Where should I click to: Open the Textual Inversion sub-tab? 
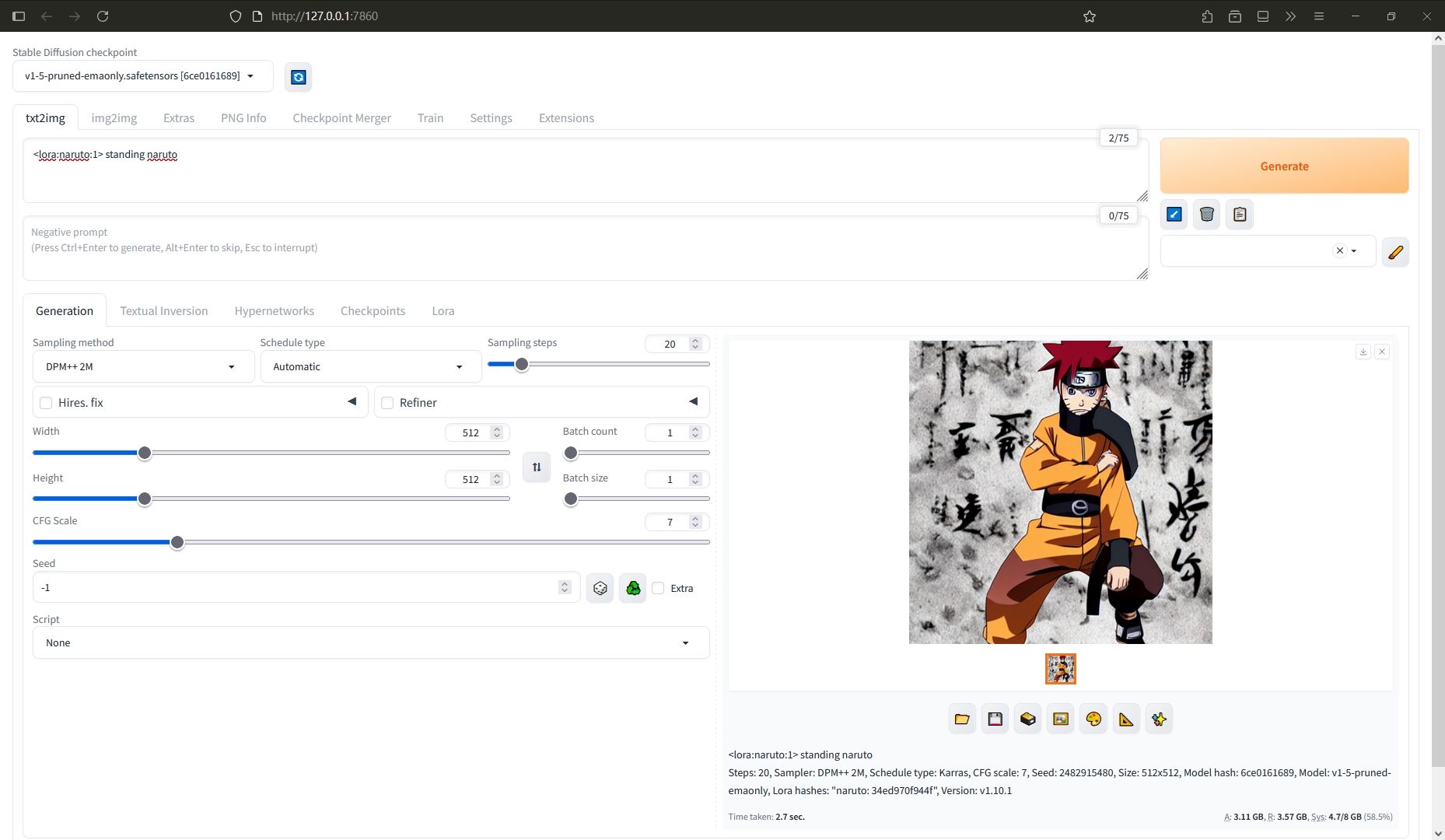click(164, 311)
